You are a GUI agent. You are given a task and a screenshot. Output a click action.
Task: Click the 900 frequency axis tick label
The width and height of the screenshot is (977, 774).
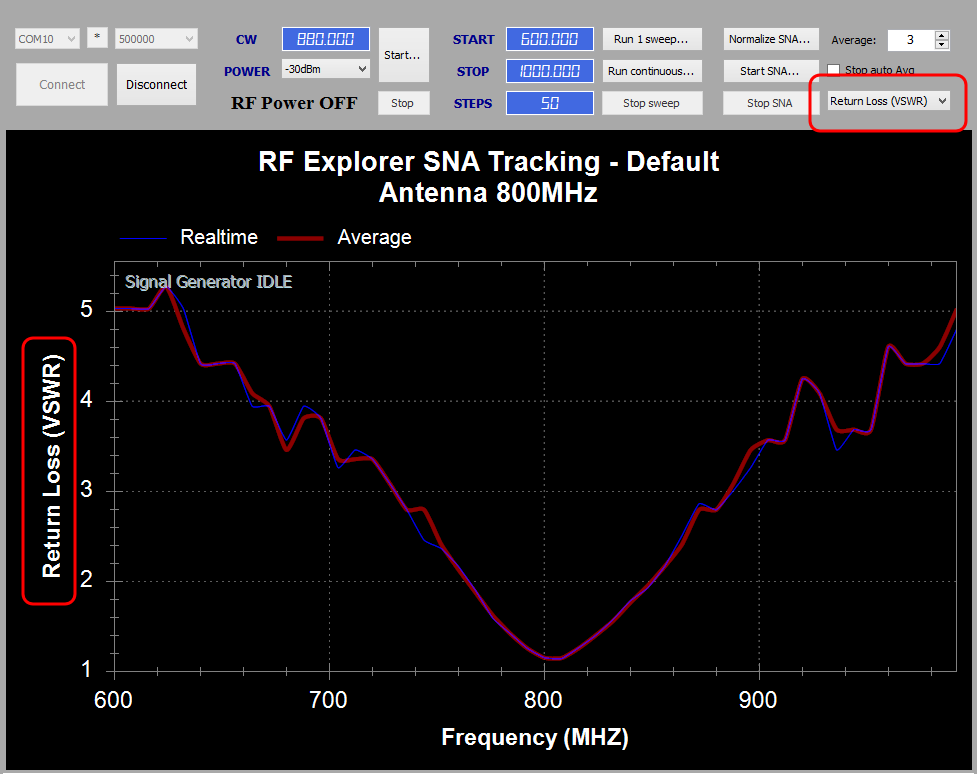758,700
